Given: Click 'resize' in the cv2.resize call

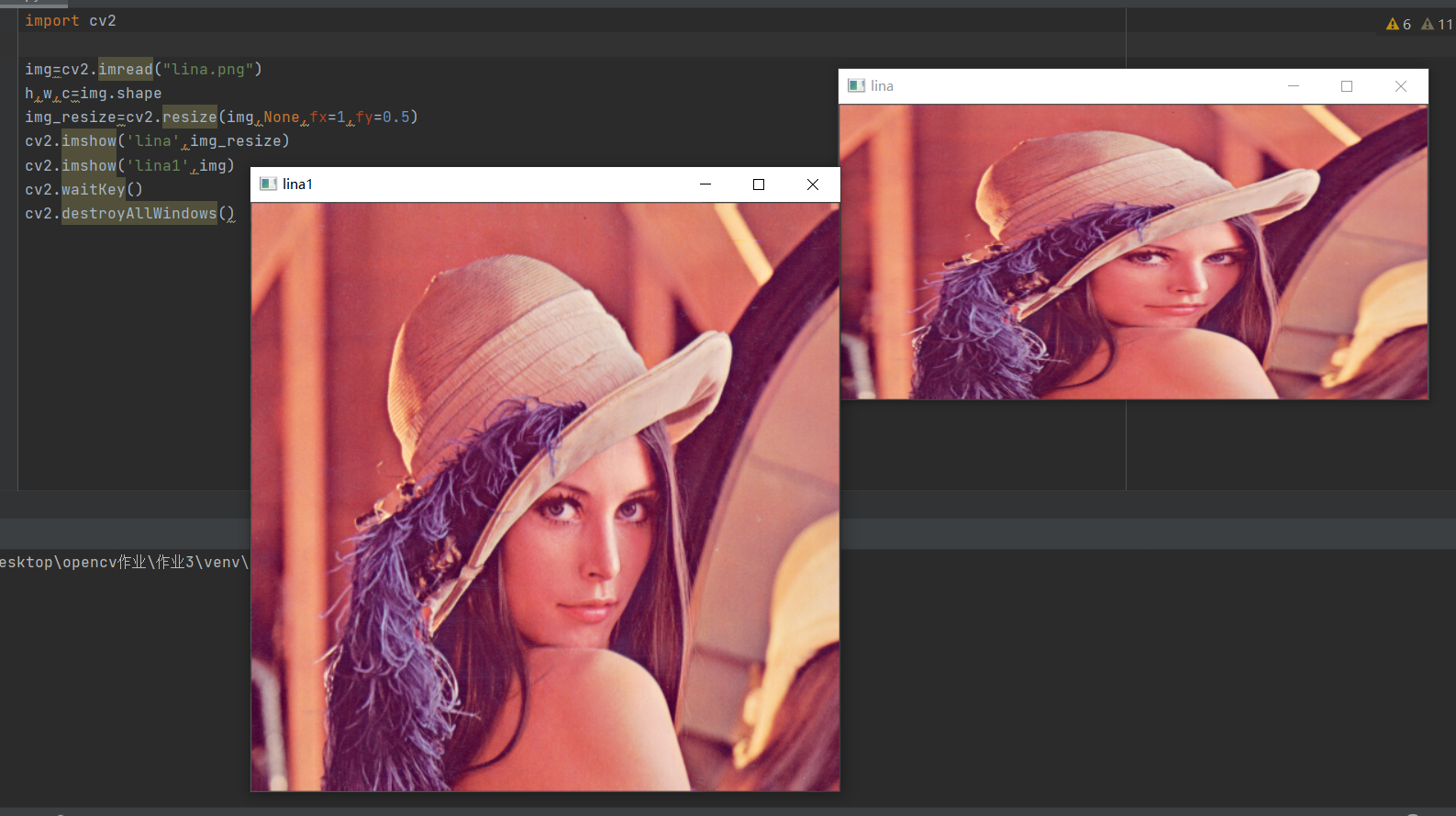Looking at the screenshot, I should tap(190, 117).
